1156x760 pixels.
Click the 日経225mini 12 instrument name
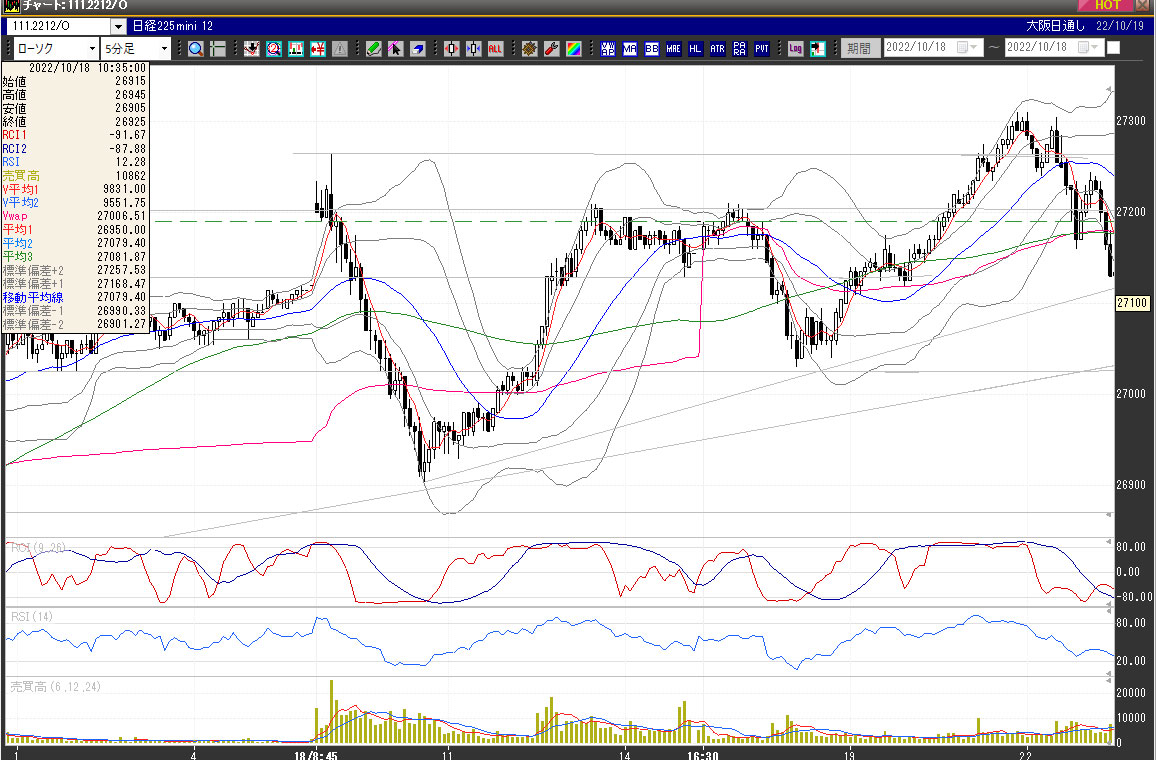click(x=173, y=26)
